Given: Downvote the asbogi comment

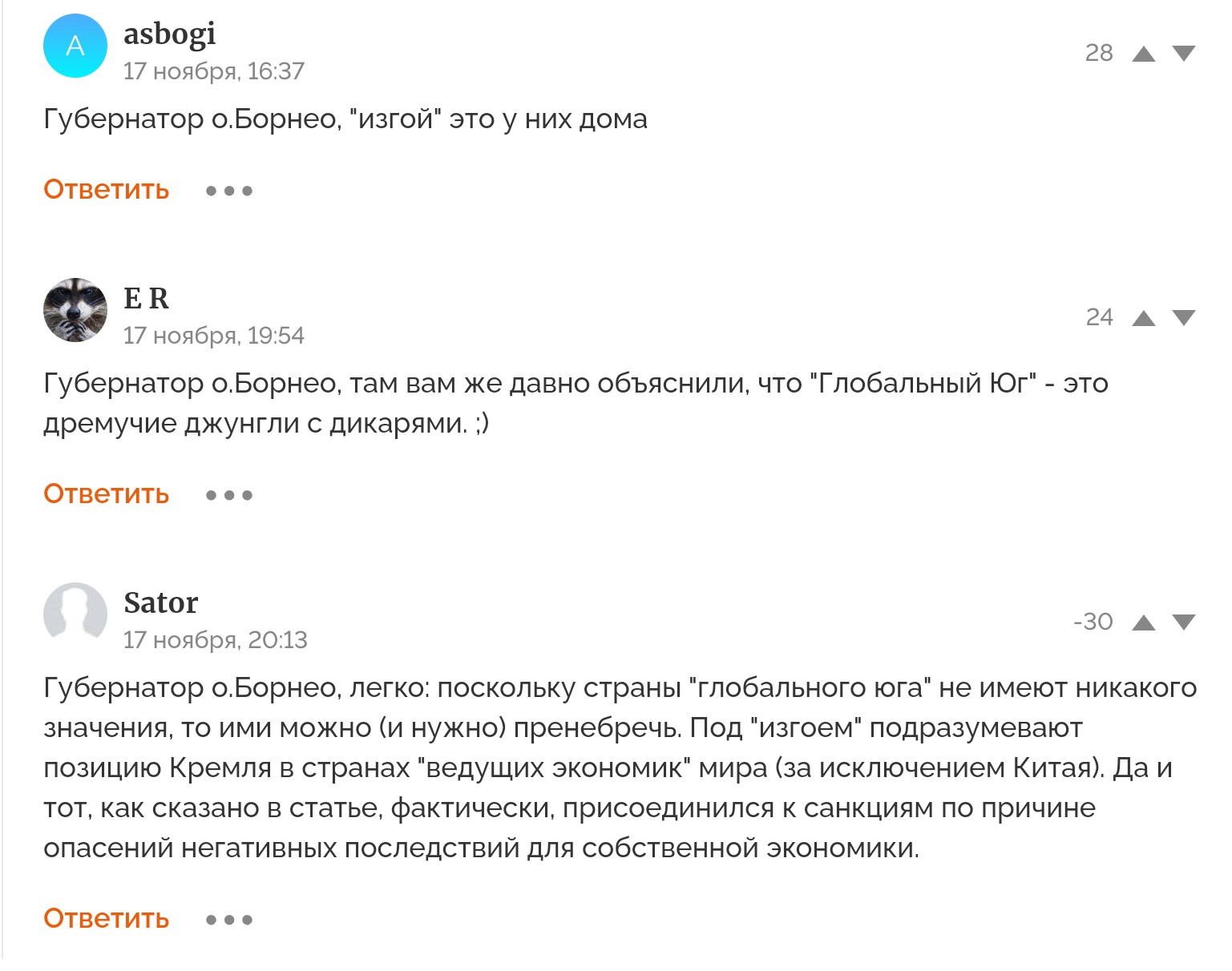Looking at the screenshot, I should click(x=1183, y=54).
